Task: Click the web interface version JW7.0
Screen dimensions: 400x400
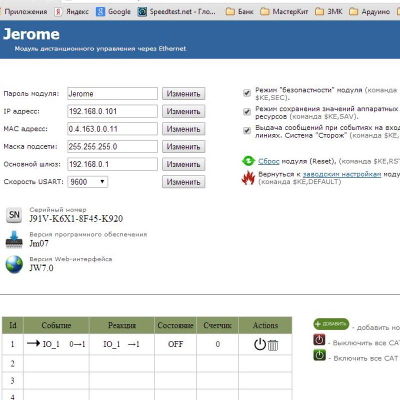Action: (41, 268)
